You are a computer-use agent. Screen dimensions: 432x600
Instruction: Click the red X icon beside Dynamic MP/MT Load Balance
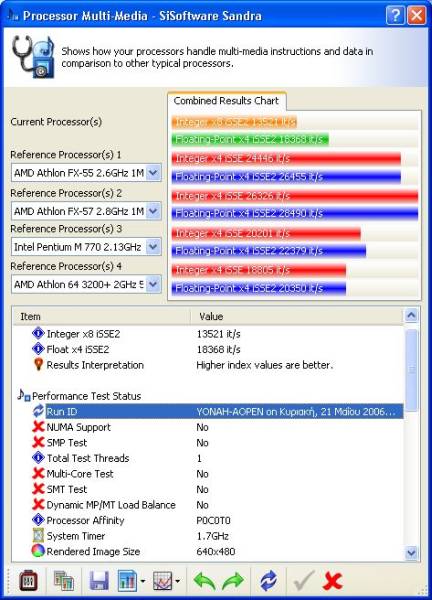click(38, 504)
